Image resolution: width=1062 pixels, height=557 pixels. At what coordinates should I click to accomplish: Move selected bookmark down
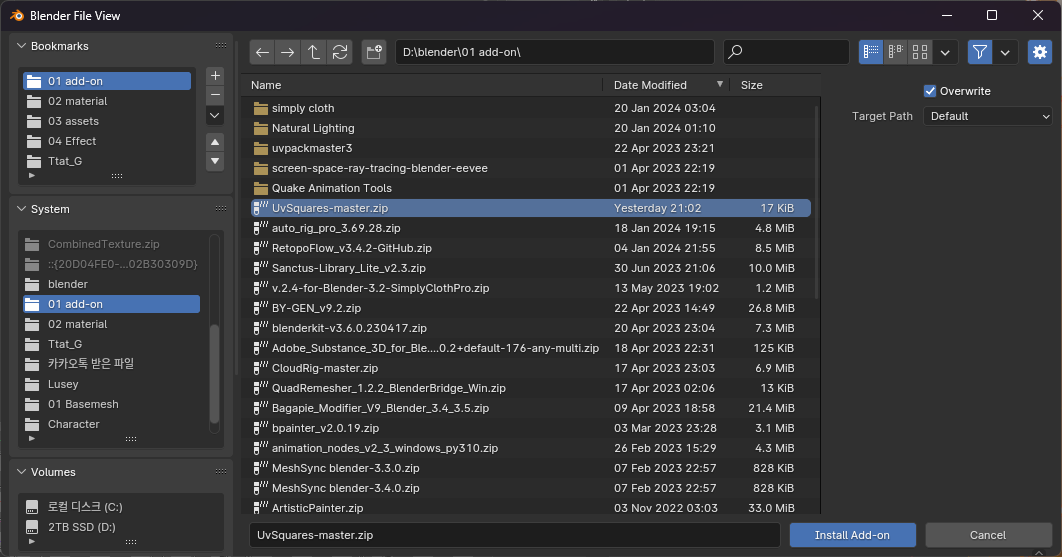pyautogui.click(x=215, y=161)
